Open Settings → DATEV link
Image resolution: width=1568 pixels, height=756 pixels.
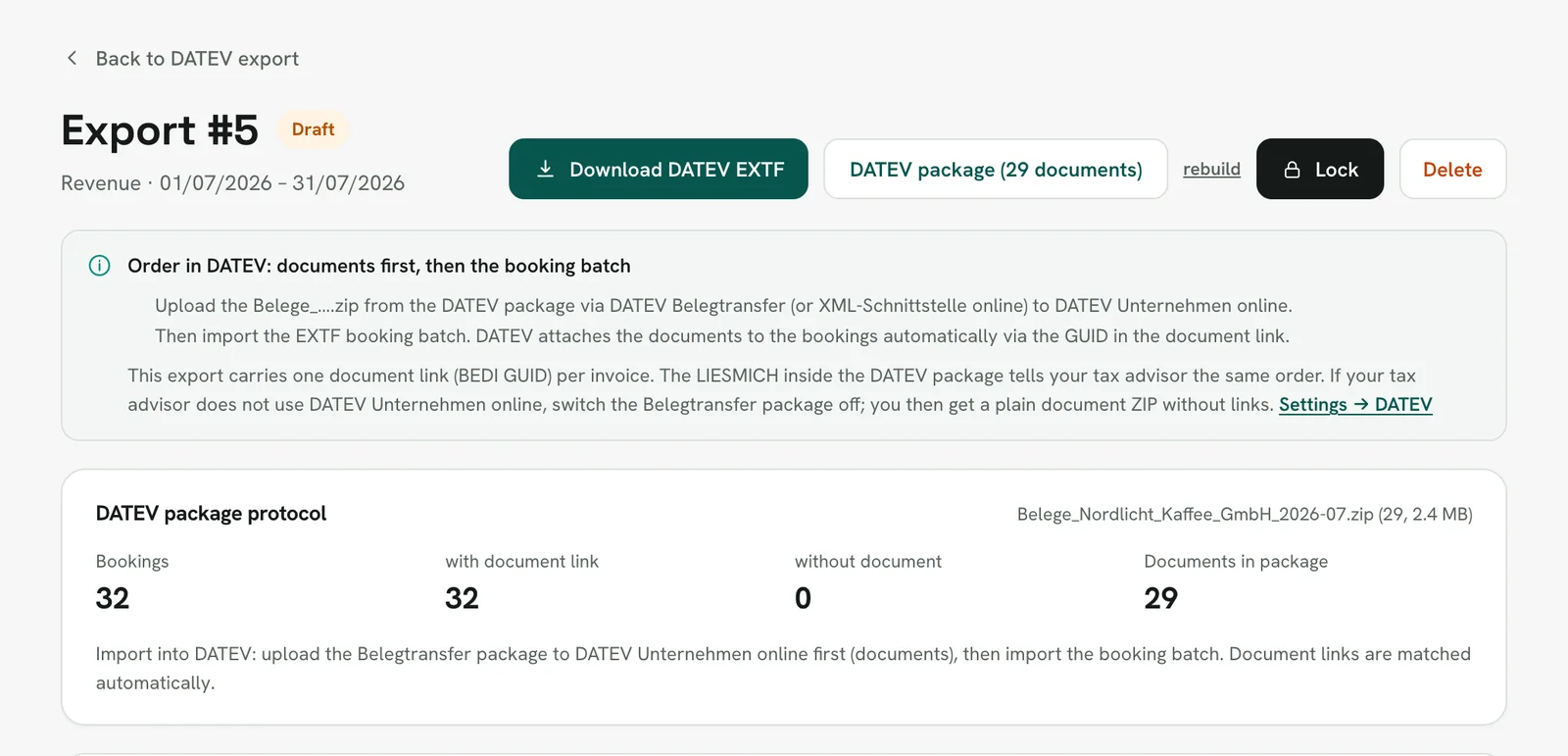(1355, 404)
